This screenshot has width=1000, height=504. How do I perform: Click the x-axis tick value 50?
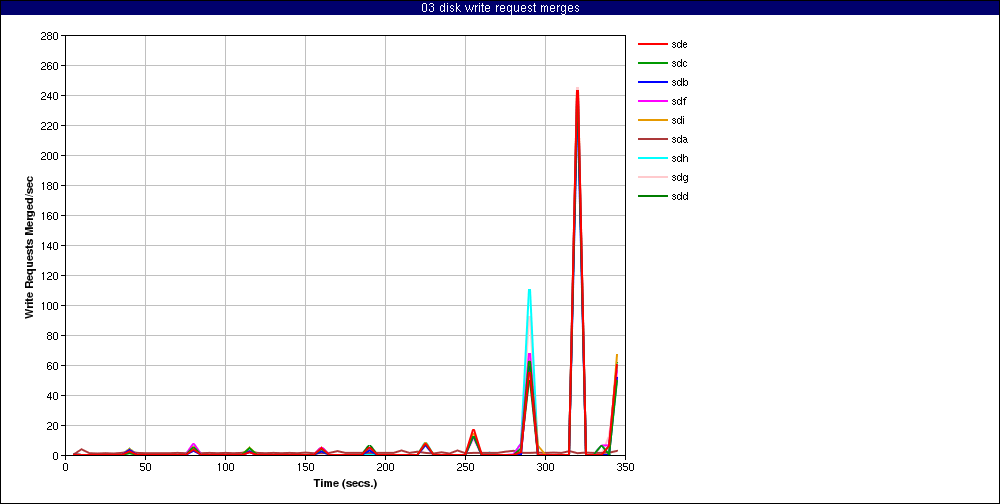(x=145, y=467)
